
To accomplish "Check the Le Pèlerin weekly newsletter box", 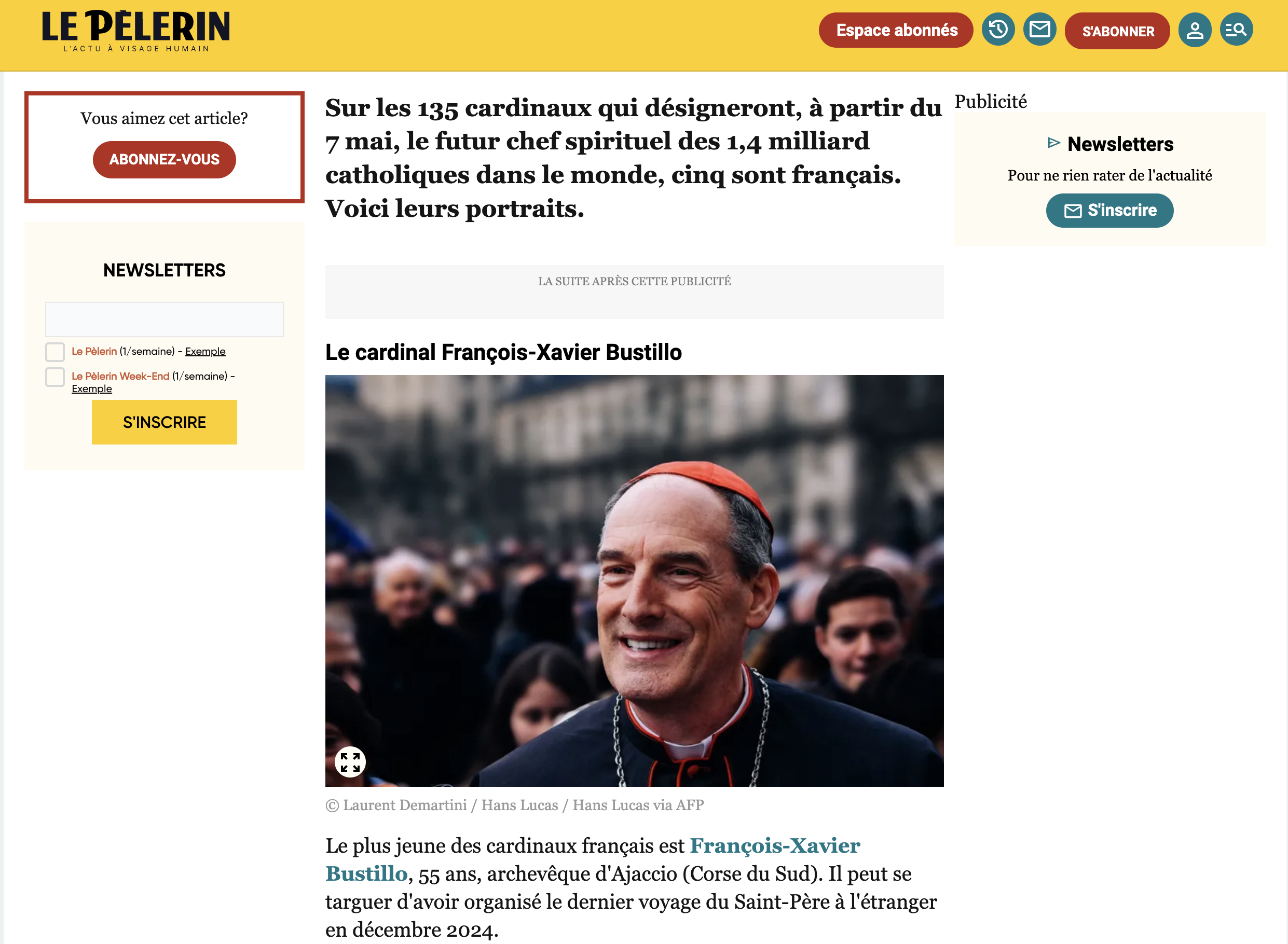I will point(55,352).
